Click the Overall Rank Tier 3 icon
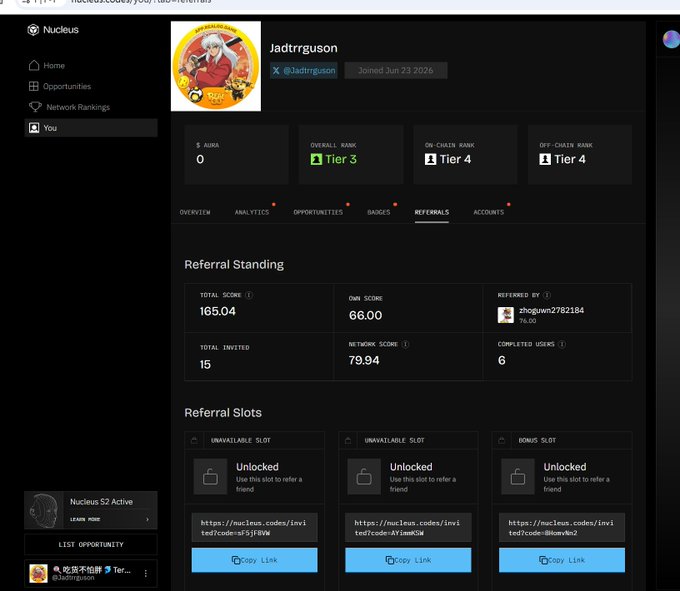This screenshot has width=680, height=591. click(316, 160)
